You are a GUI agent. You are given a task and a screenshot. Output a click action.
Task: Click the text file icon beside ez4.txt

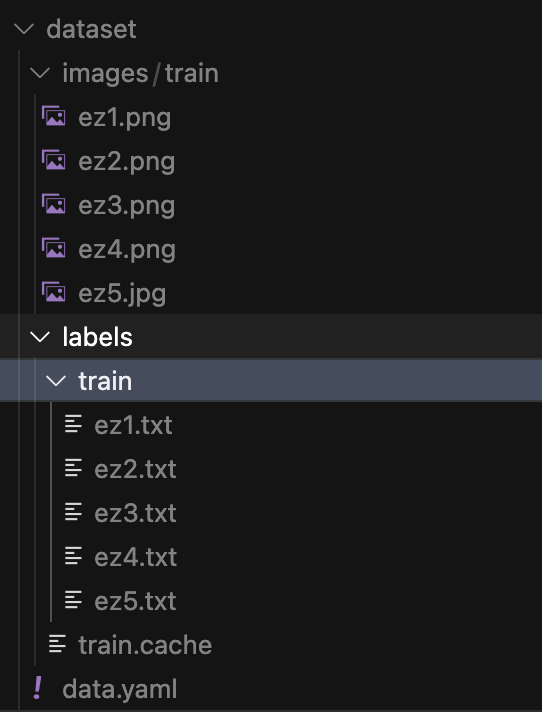73,555
